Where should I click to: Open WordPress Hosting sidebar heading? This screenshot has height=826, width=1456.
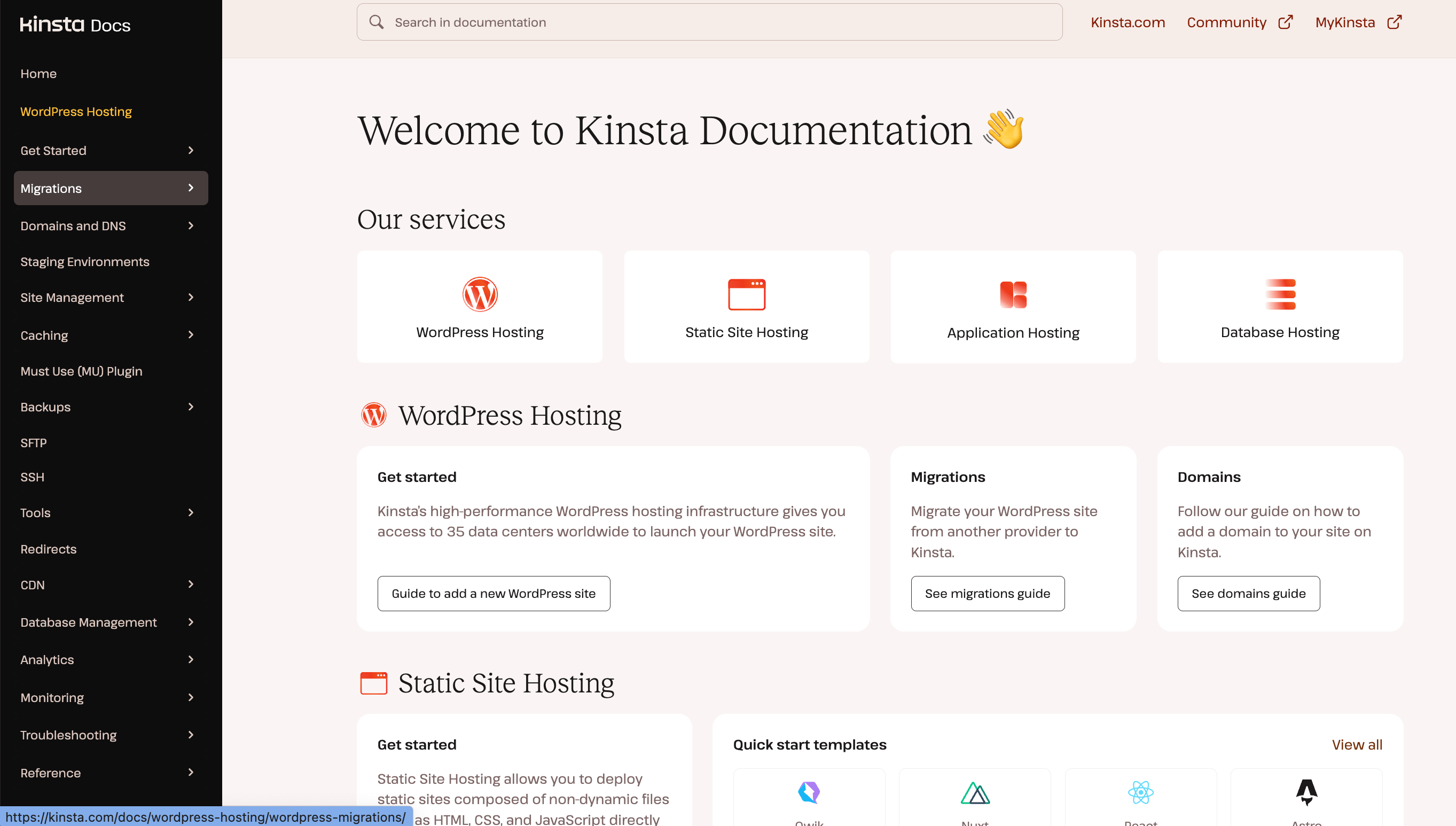(76, 112)
